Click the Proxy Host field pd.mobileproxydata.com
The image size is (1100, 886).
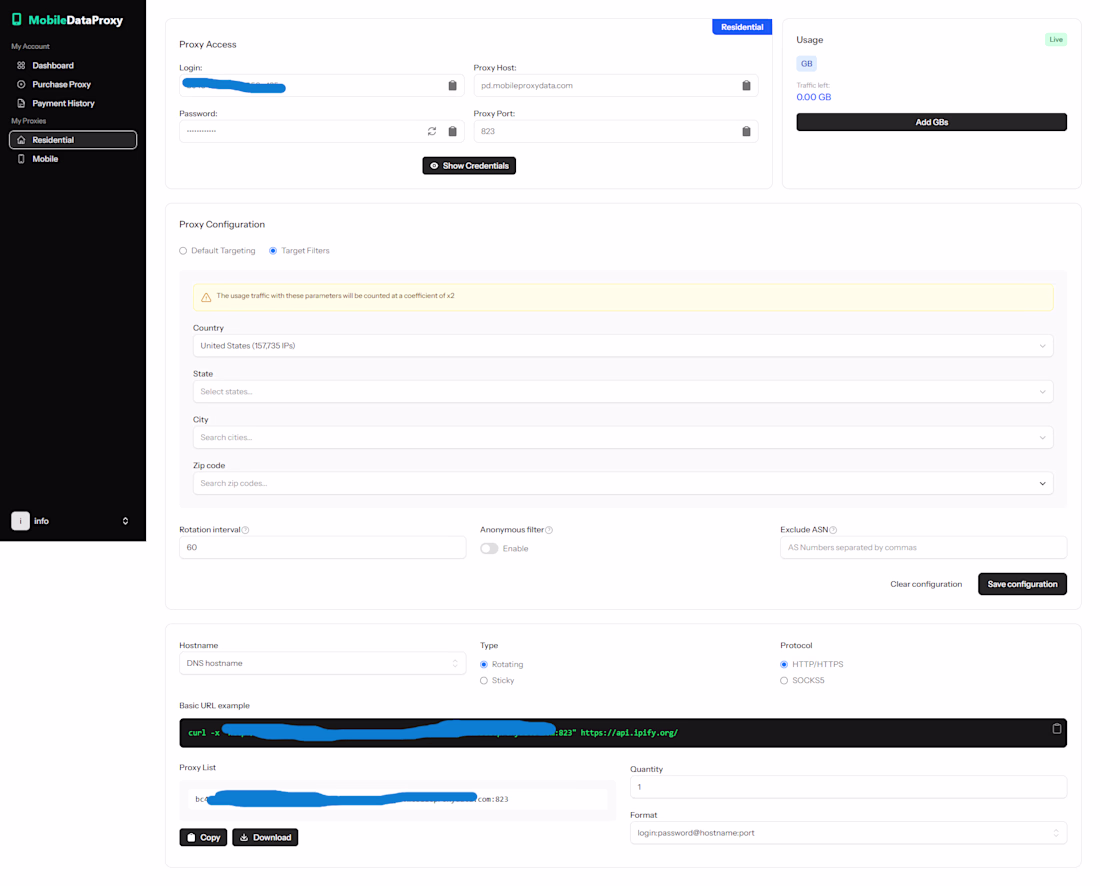pos(615,86)
